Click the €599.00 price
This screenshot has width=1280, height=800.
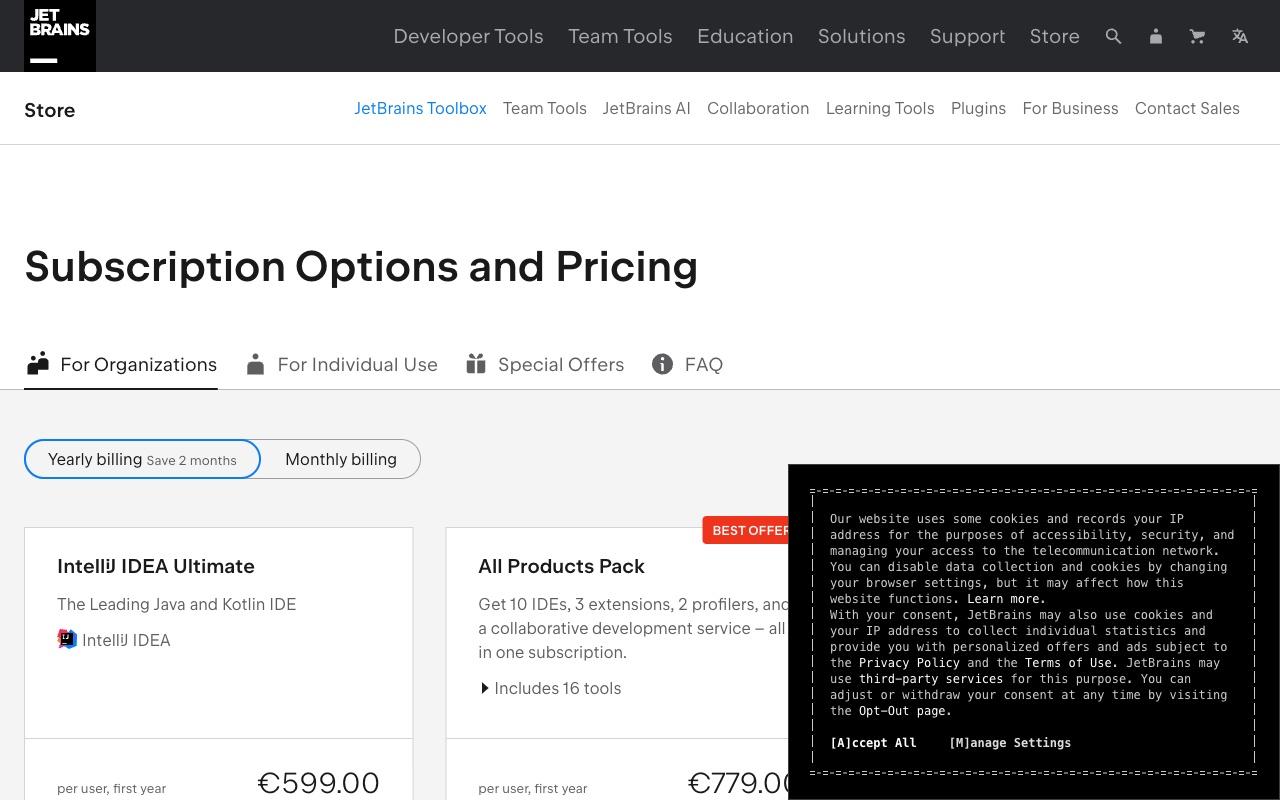pos(318,782)
